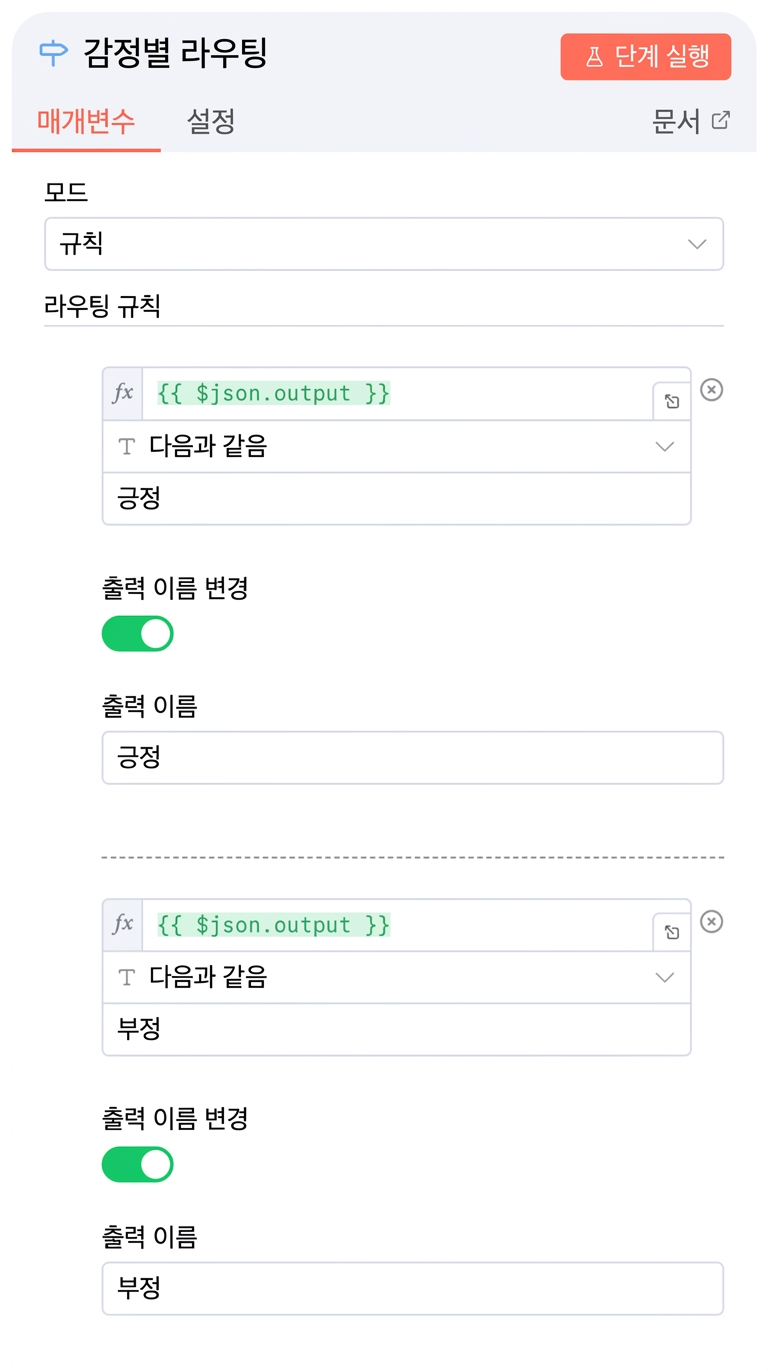Open the 모드 dropdown set to 규칙
768x1371 pixels.
coord(384,244)
